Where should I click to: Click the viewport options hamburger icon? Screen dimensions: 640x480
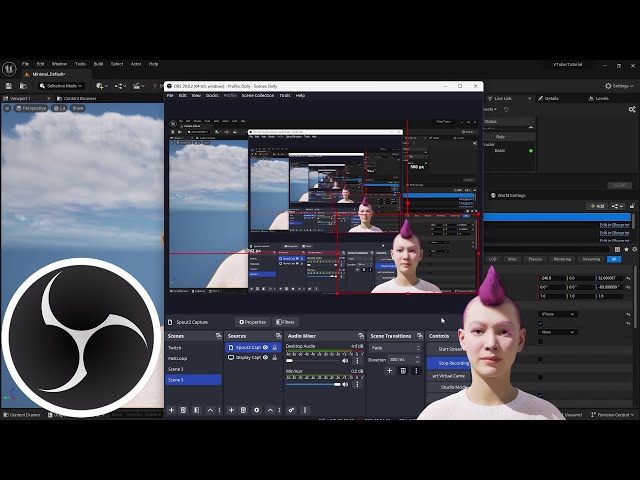tap(7, 108)
